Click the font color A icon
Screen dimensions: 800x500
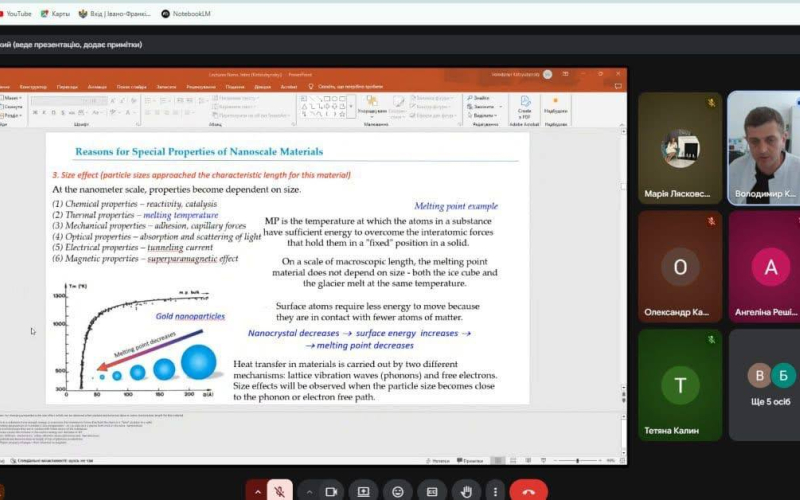point(129,112)
